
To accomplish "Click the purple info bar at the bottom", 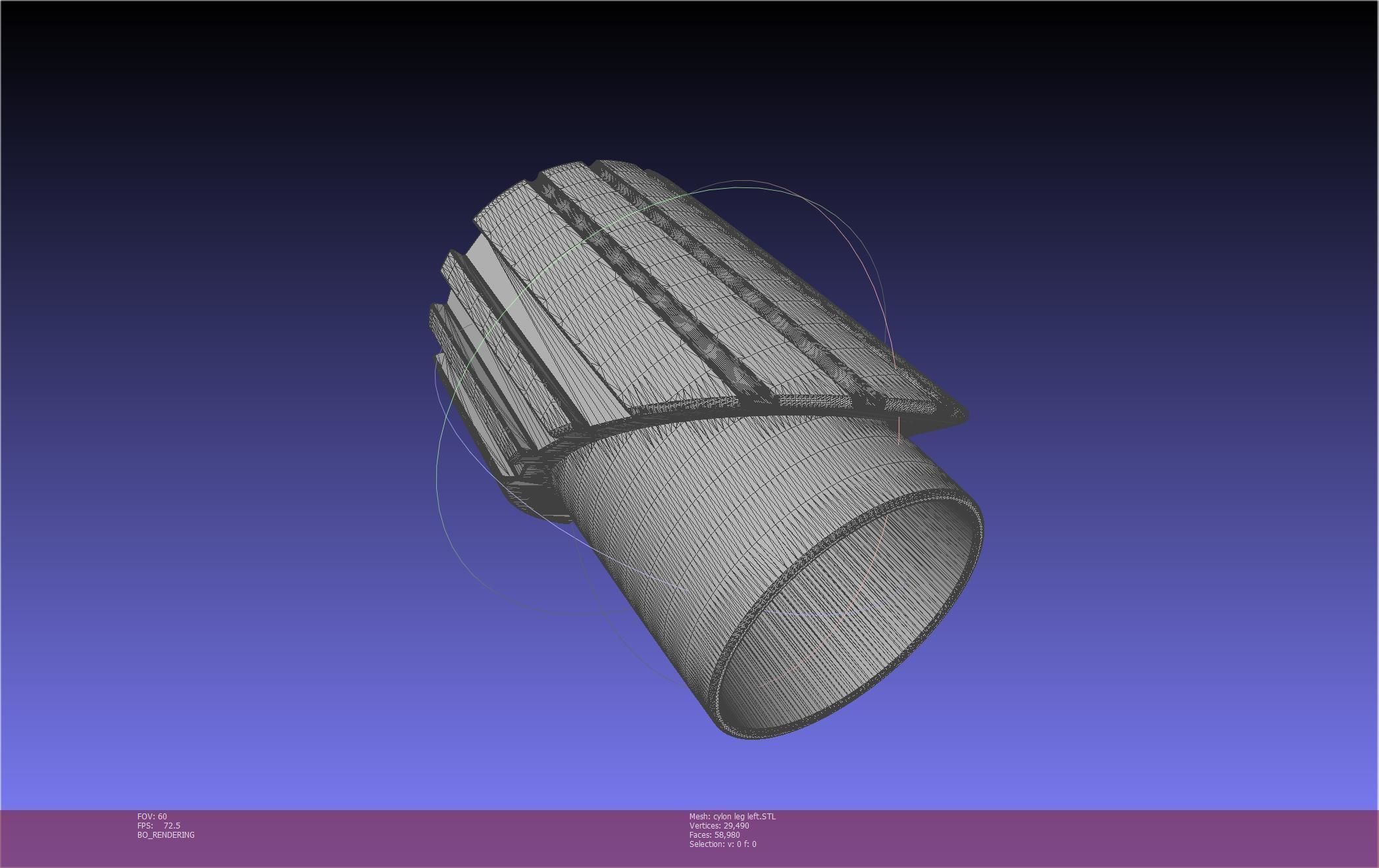I will click(1053, 838).
